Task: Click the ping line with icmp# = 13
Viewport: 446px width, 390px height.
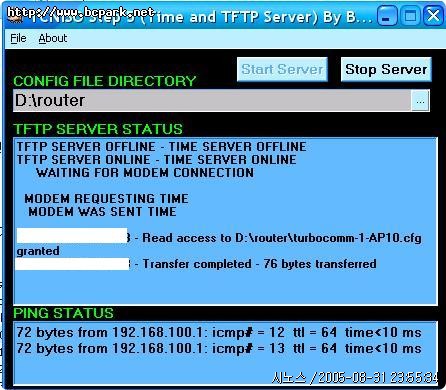Action: (x=219, y=348)
